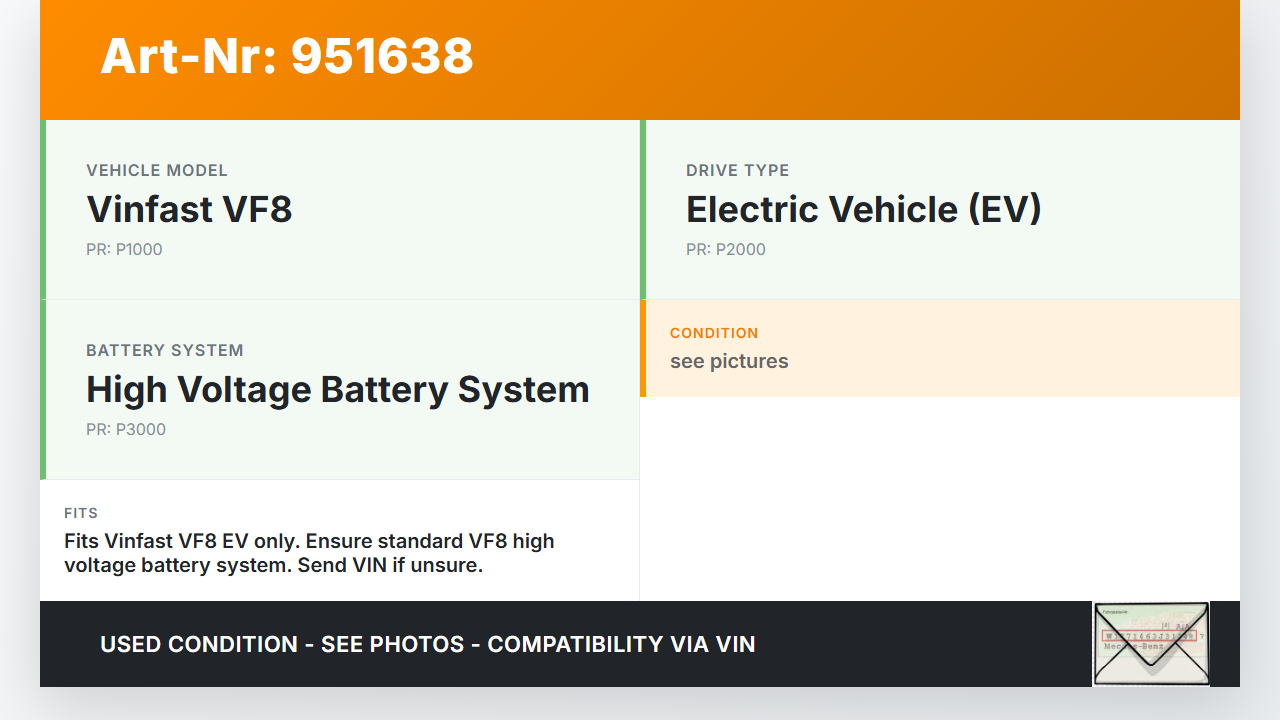Click the "Fits Vinfast VF8 EV only" compatibility note
This screenshot has width=1280, height=720.
pos(309,553)
